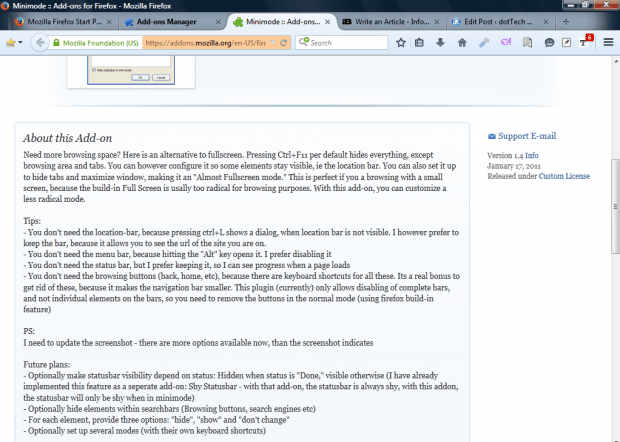This screenshot has width=620, height=442.
Task: Open the hamburger Firefox menu
Action: coord(608,42)
